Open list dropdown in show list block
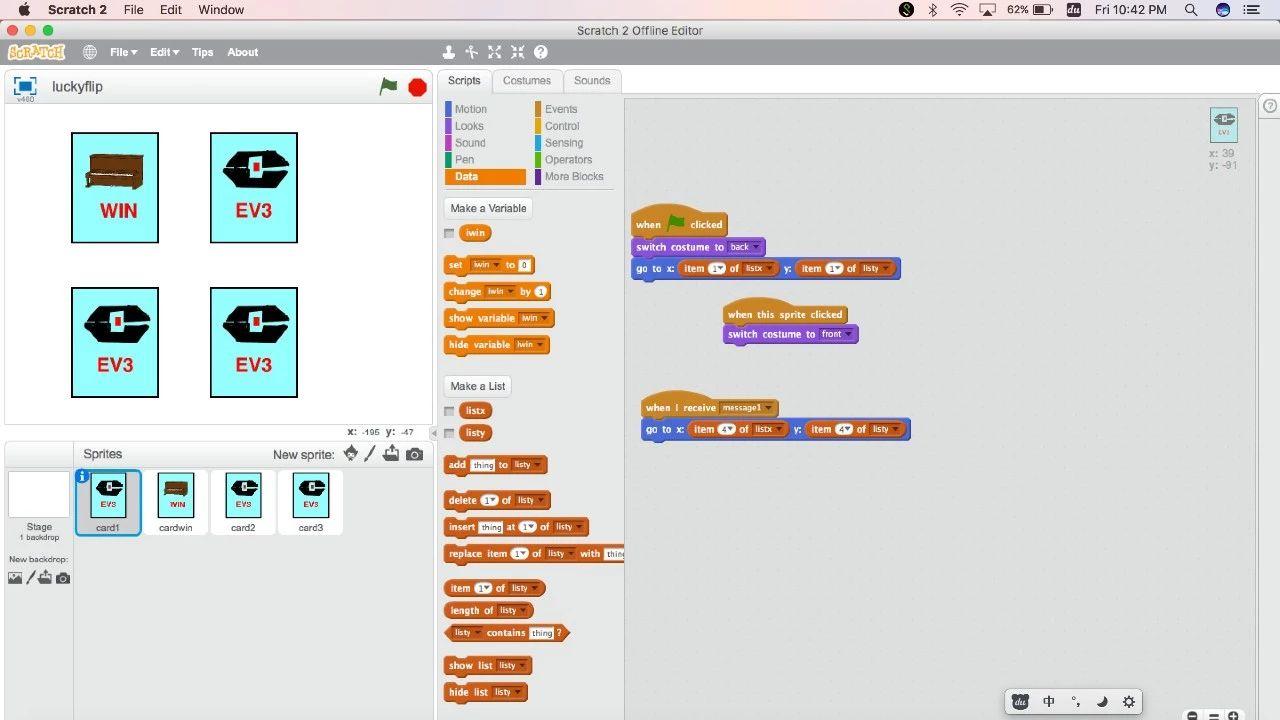 (512, 666)
